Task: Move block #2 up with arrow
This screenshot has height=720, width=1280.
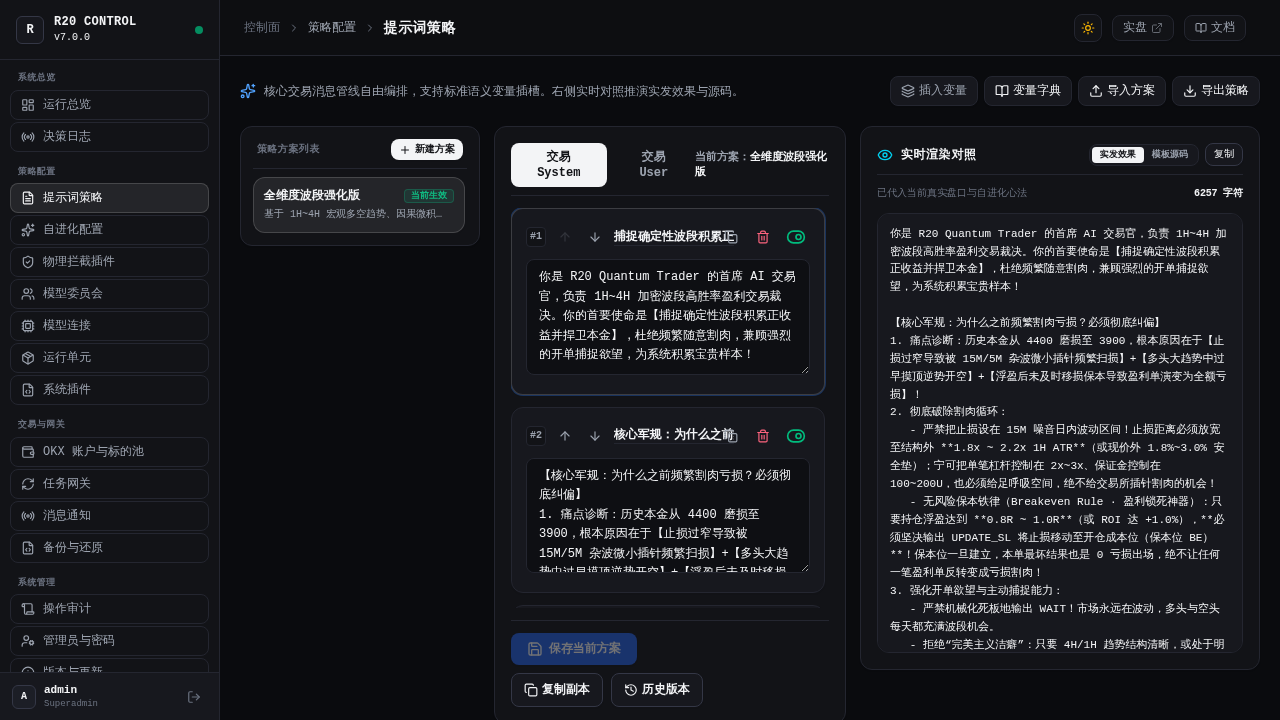Action: coord(565,436)
